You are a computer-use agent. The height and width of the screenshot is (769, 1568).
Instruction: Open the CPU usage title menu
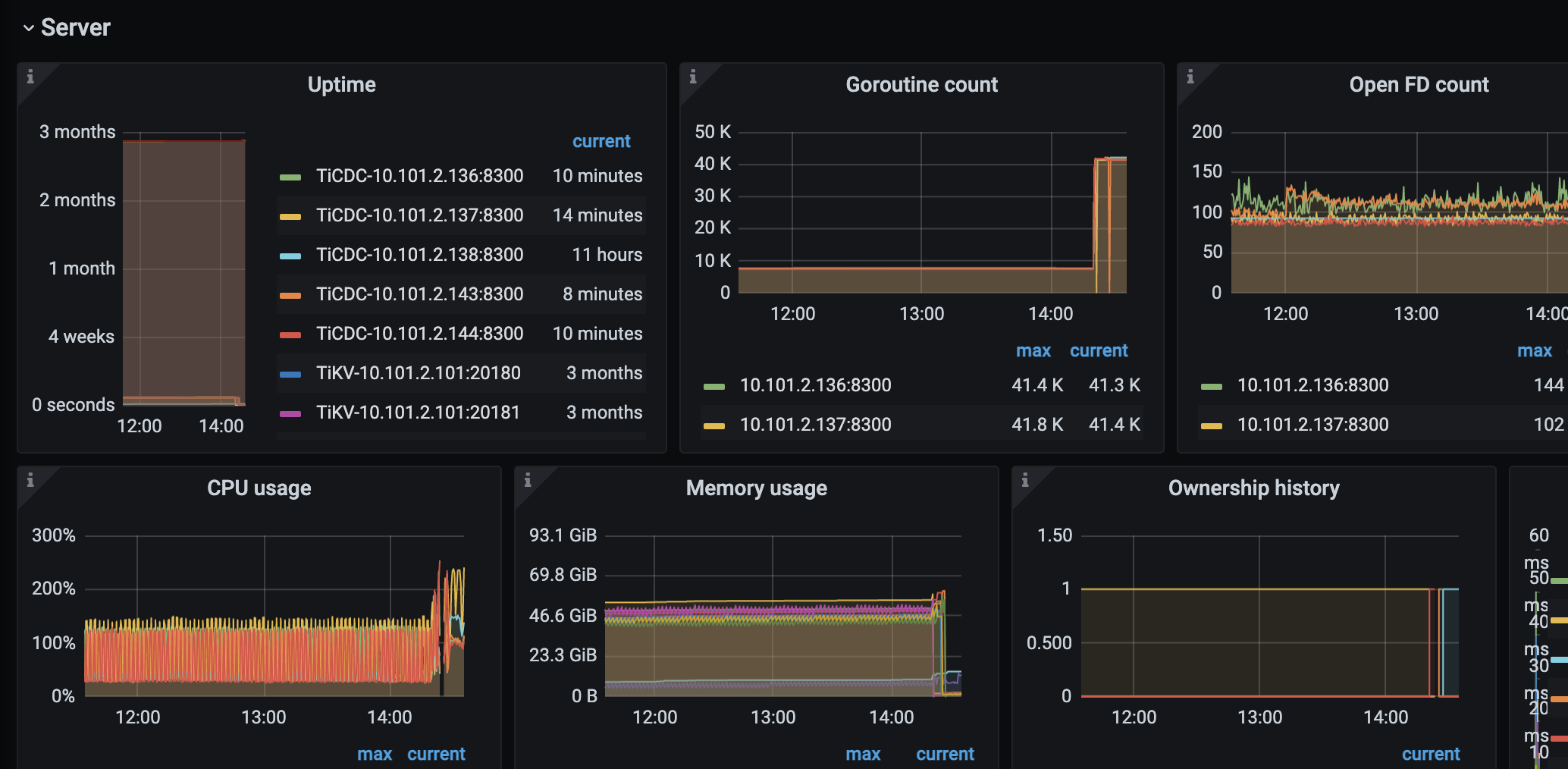259,488
